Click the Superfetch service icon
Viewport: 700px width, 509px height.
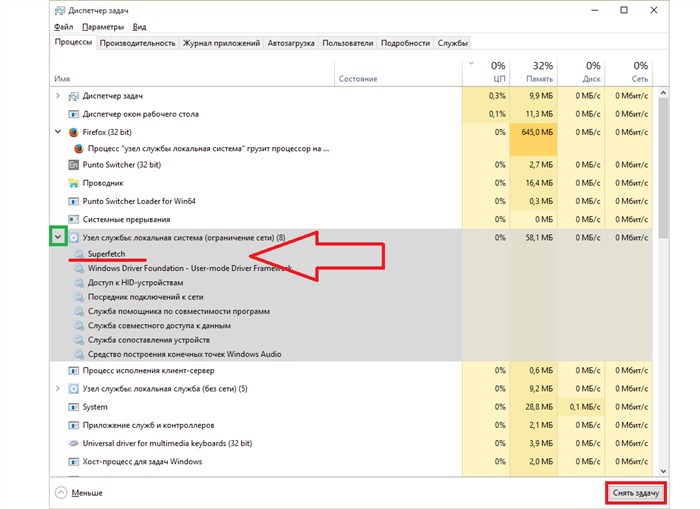pyautogui.click(x=79, y=254)
